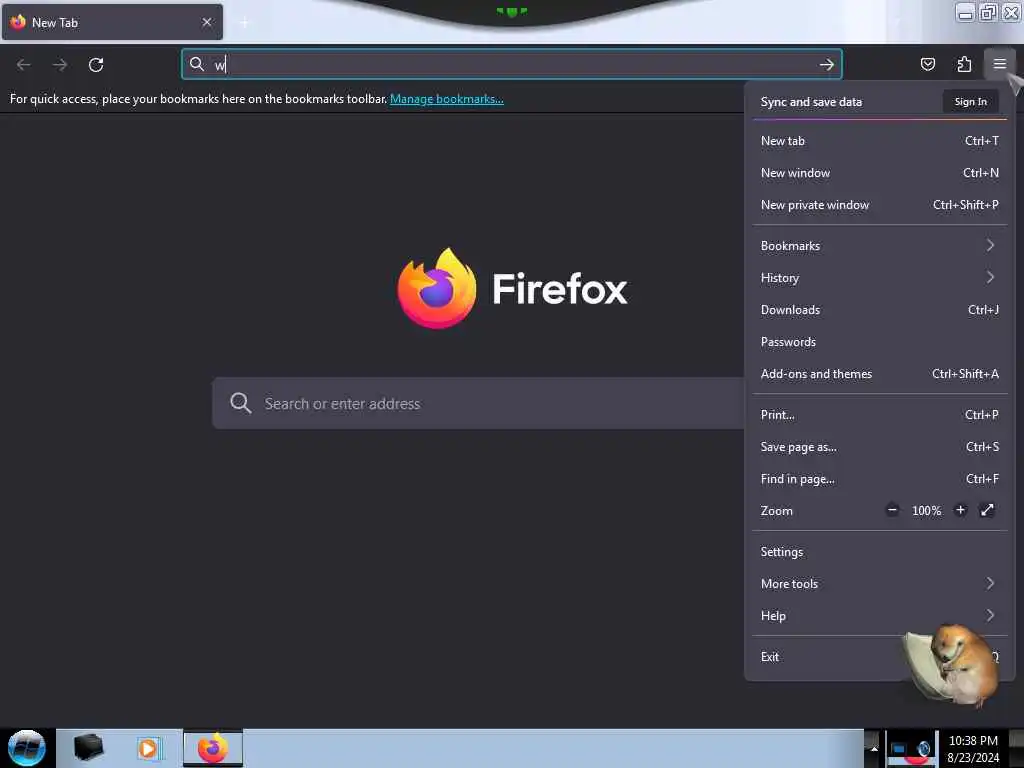Reload the current page
Viewport: 1024px width, 768px height.
(x=96, y=65)
